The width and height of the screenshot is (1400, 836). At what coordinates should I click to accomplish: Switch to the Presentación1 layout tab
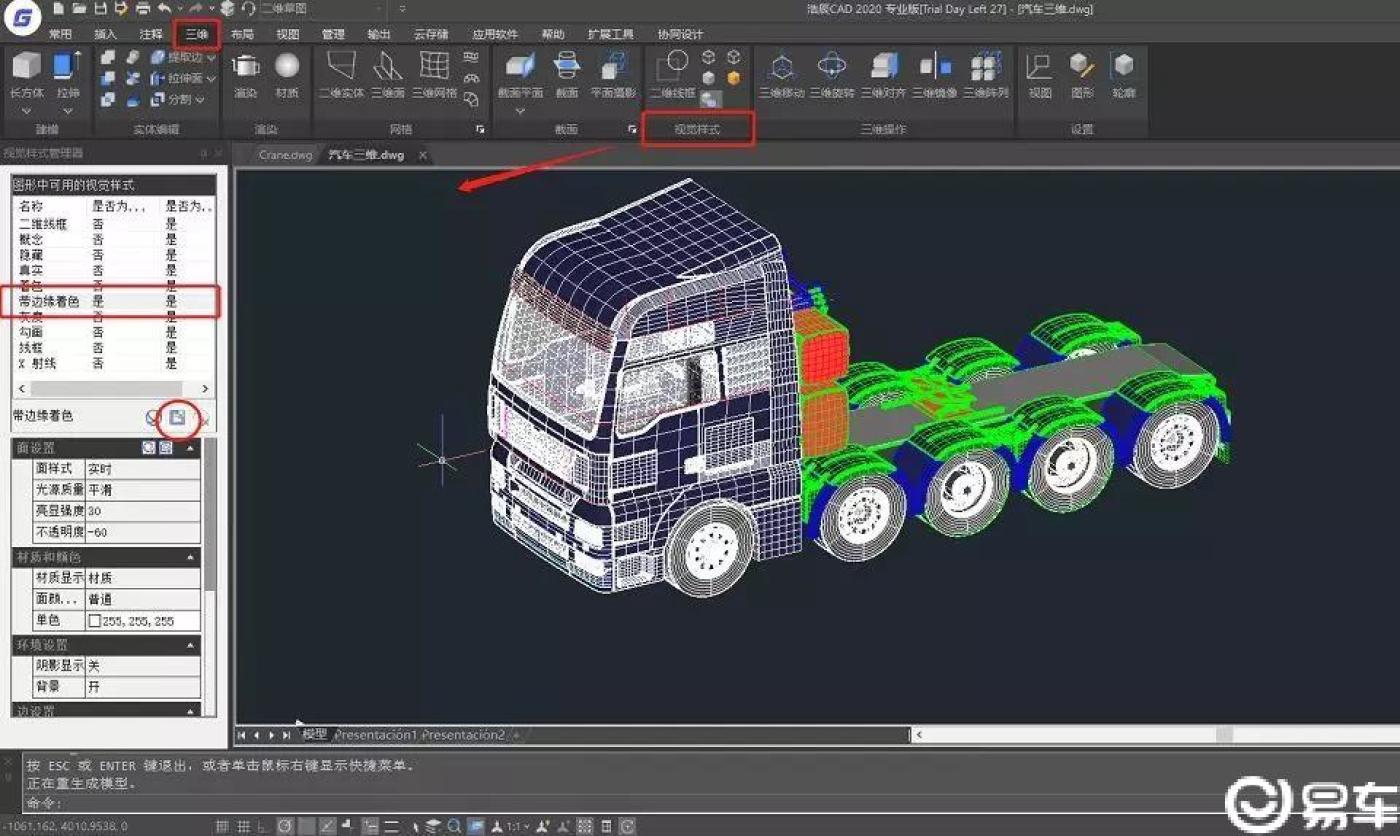pyautogui.click(x=375, y=735)
